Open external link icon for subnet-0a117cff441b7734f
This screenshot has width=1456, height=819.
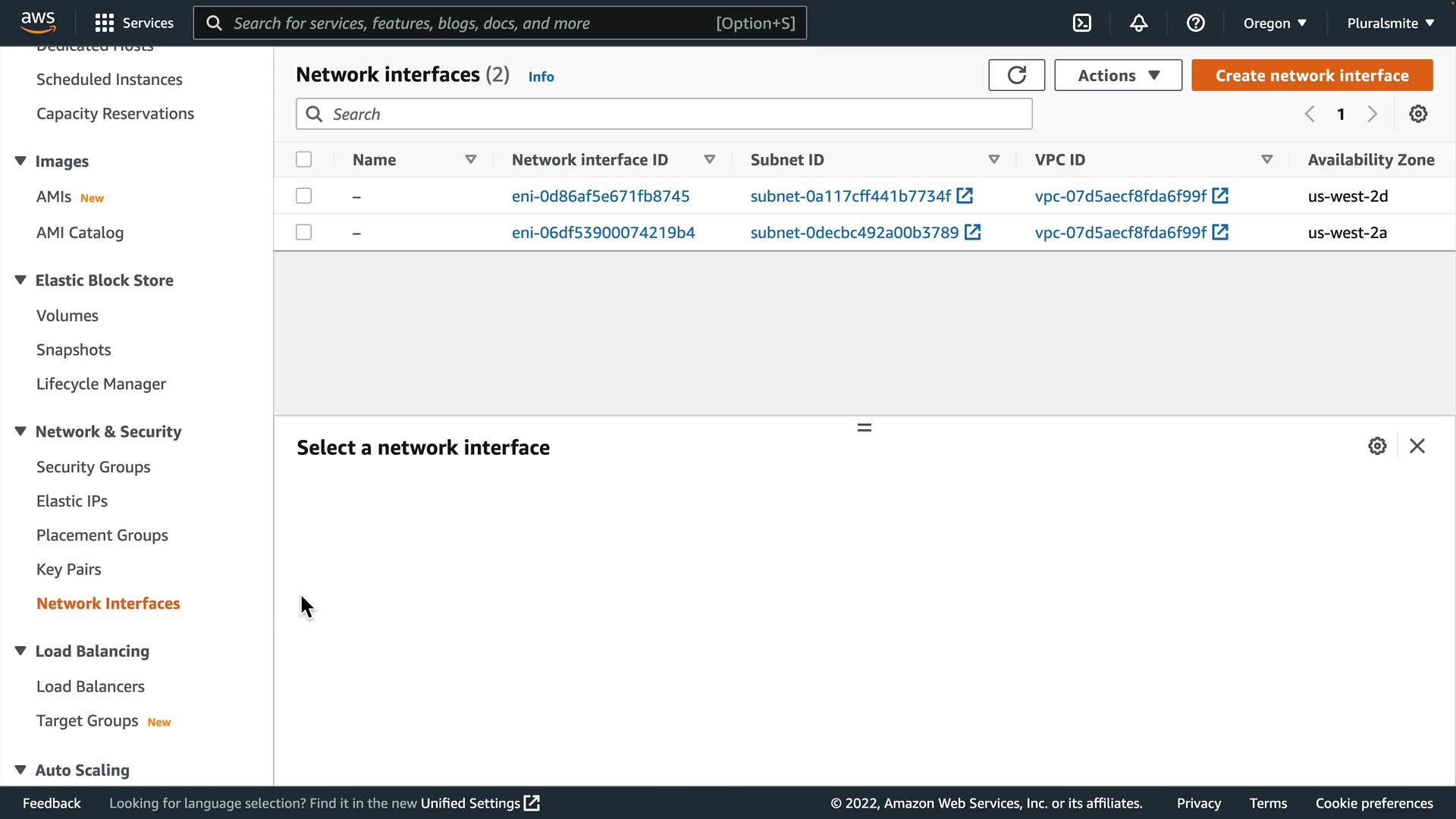(x=965, y=196)
